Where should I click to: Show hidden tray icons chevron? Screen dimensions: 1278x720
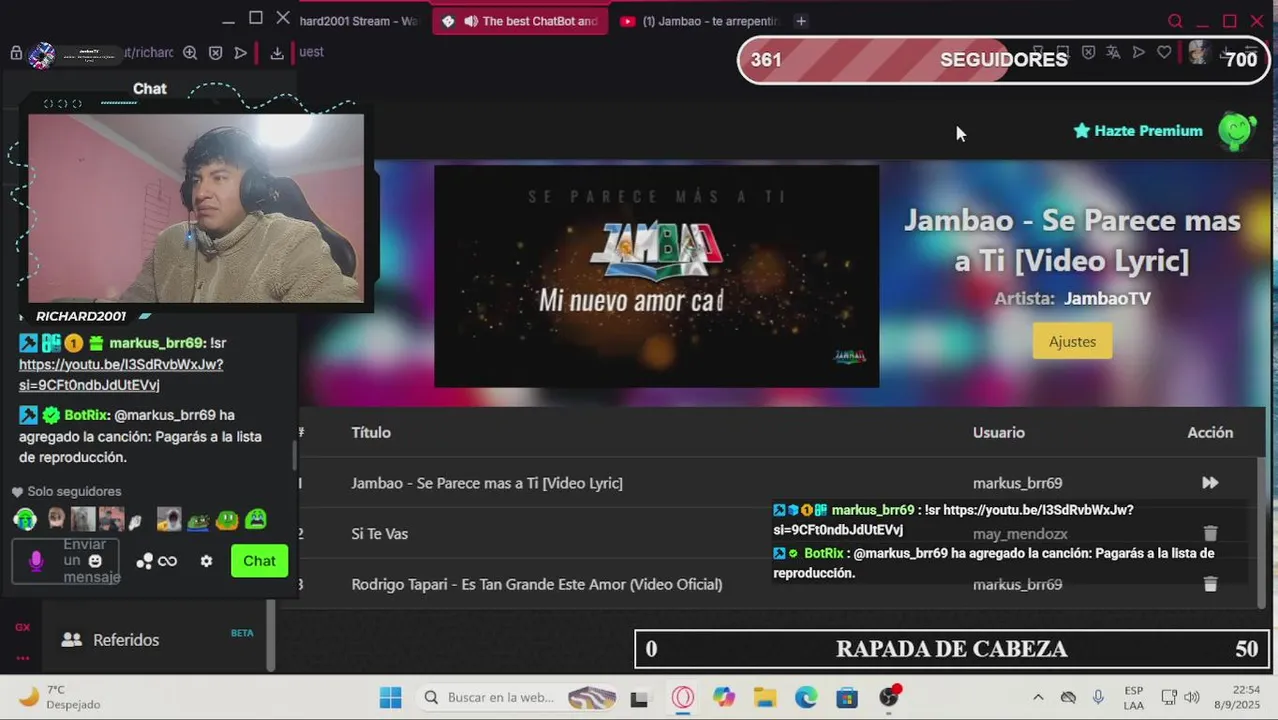click(x=1038, y=697)
